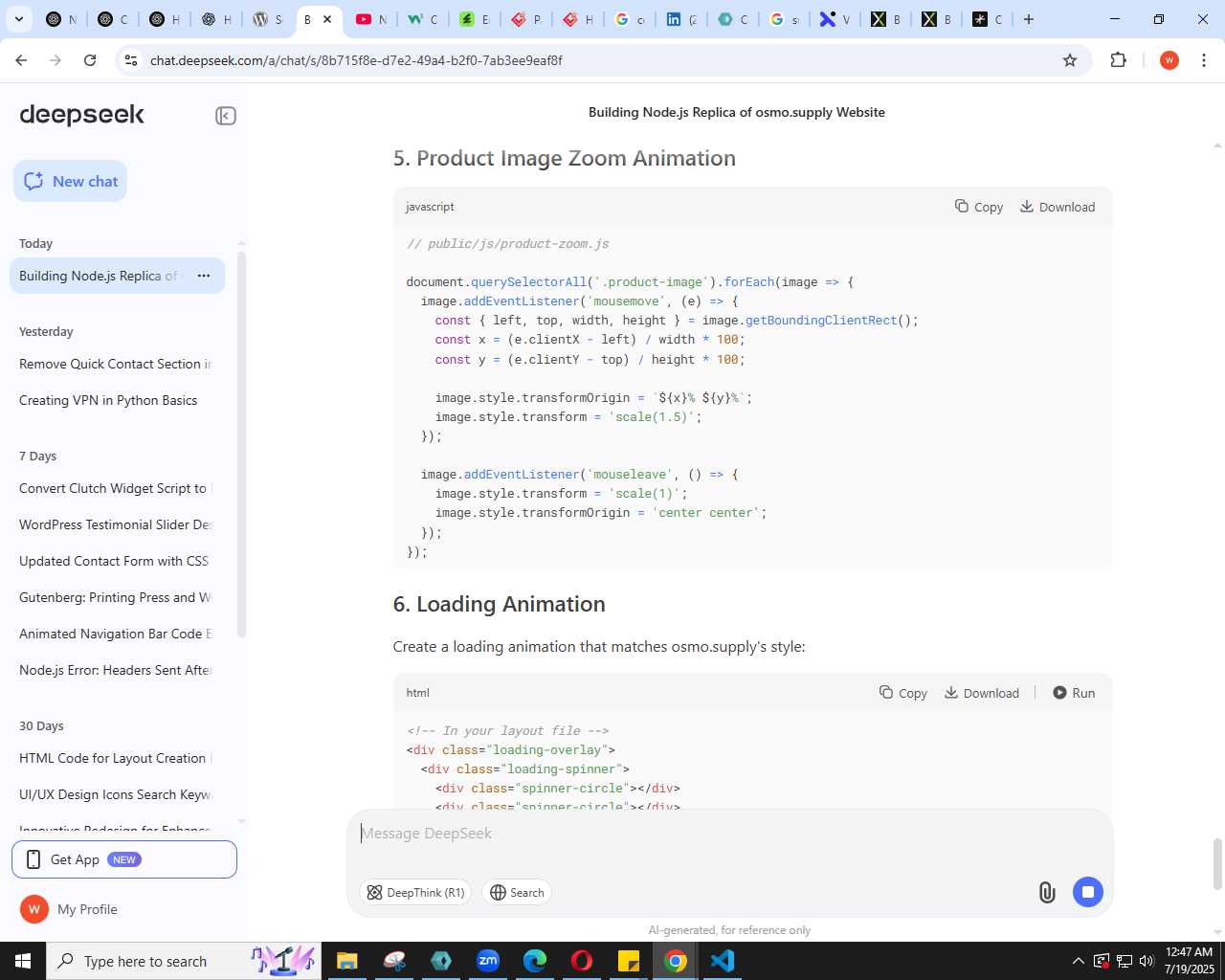This screenshot has height=980, width=1225.
Task: Open Zoom from taskbar
Action: tap(488, 961)
